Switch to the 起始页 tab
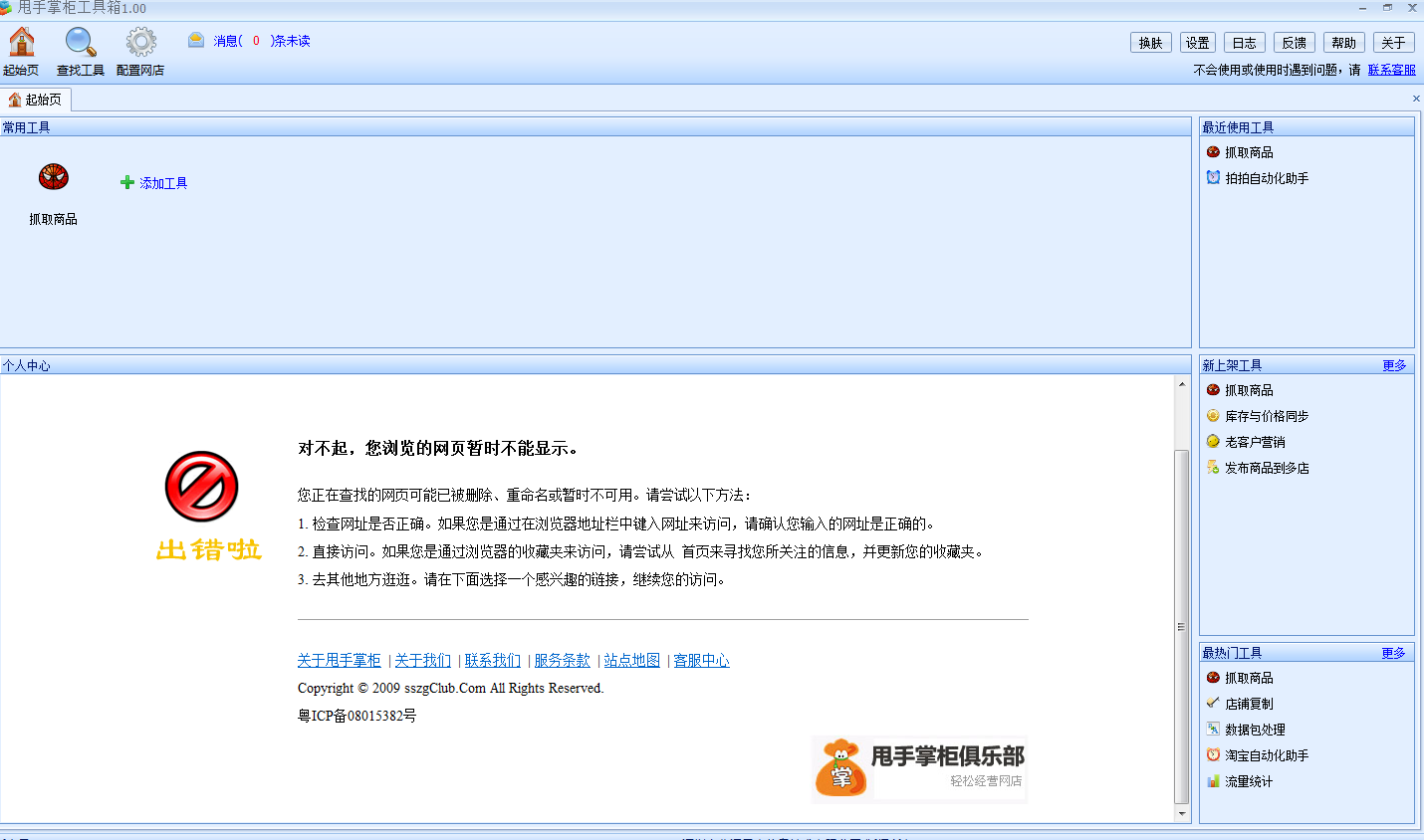This screenshot has width=1424, height=840. 36,100
